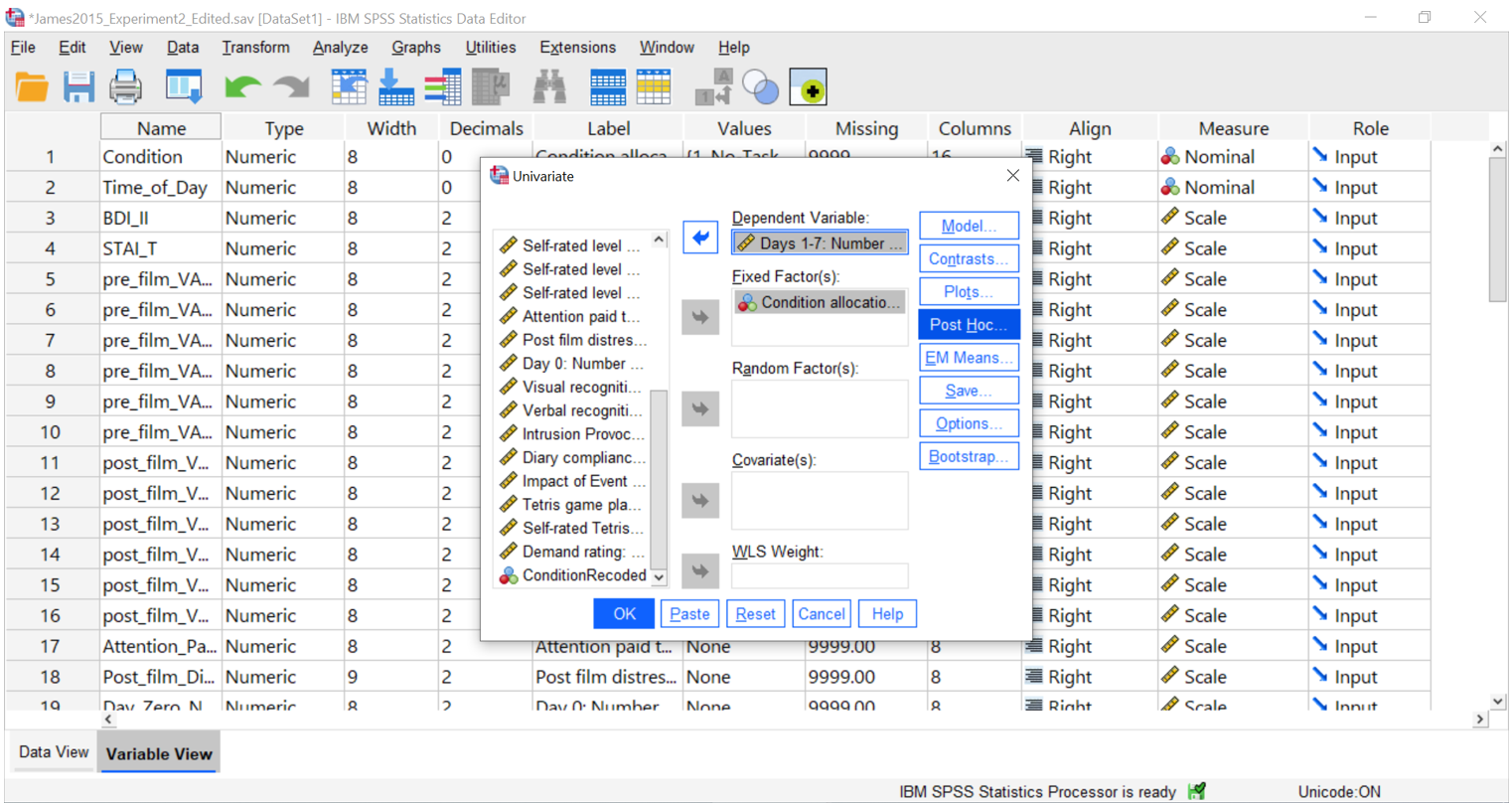Select Condition allocation in Fixed Factor(s)
This screenshot has width=1512, height=803.
coord(820,302)
